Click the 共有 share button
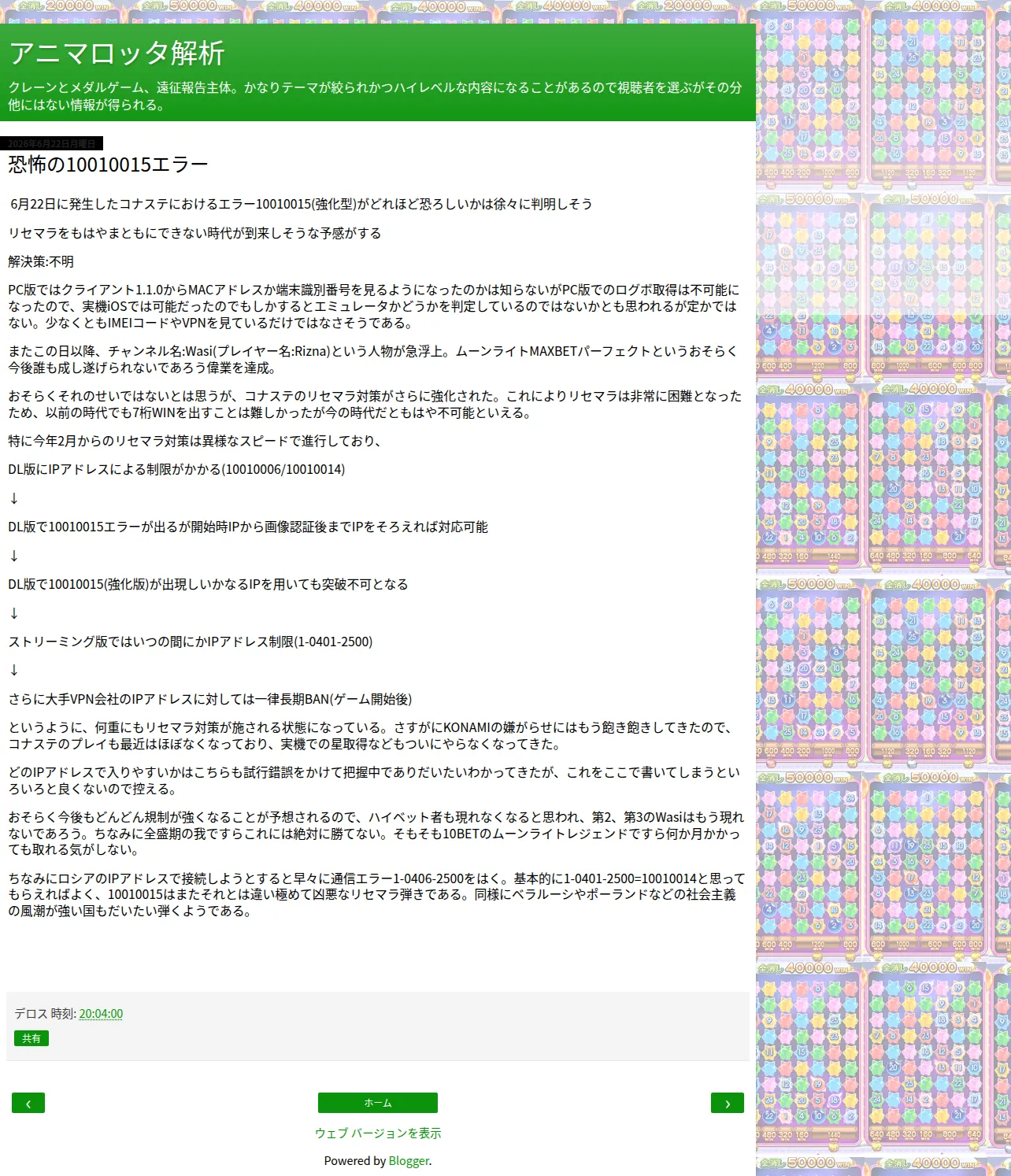Screen dimensions: 1011x1176 pos(31,1038)
